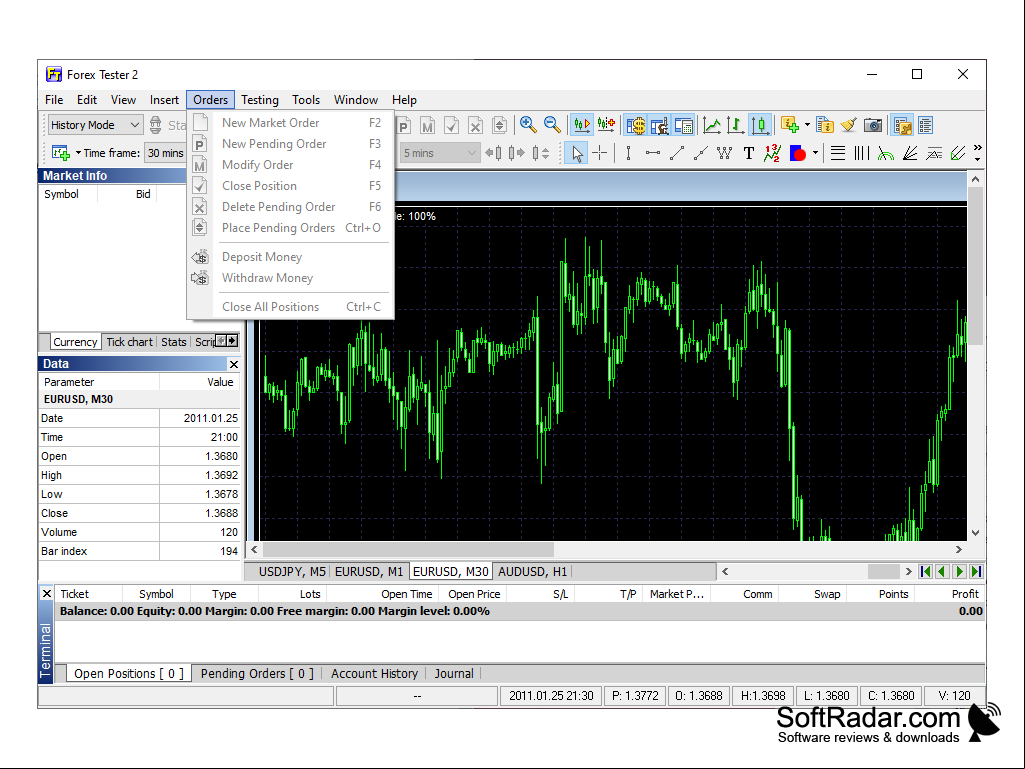Switch to candlestick chart icon
This screenshot has height=769, width=1025.
760,125
